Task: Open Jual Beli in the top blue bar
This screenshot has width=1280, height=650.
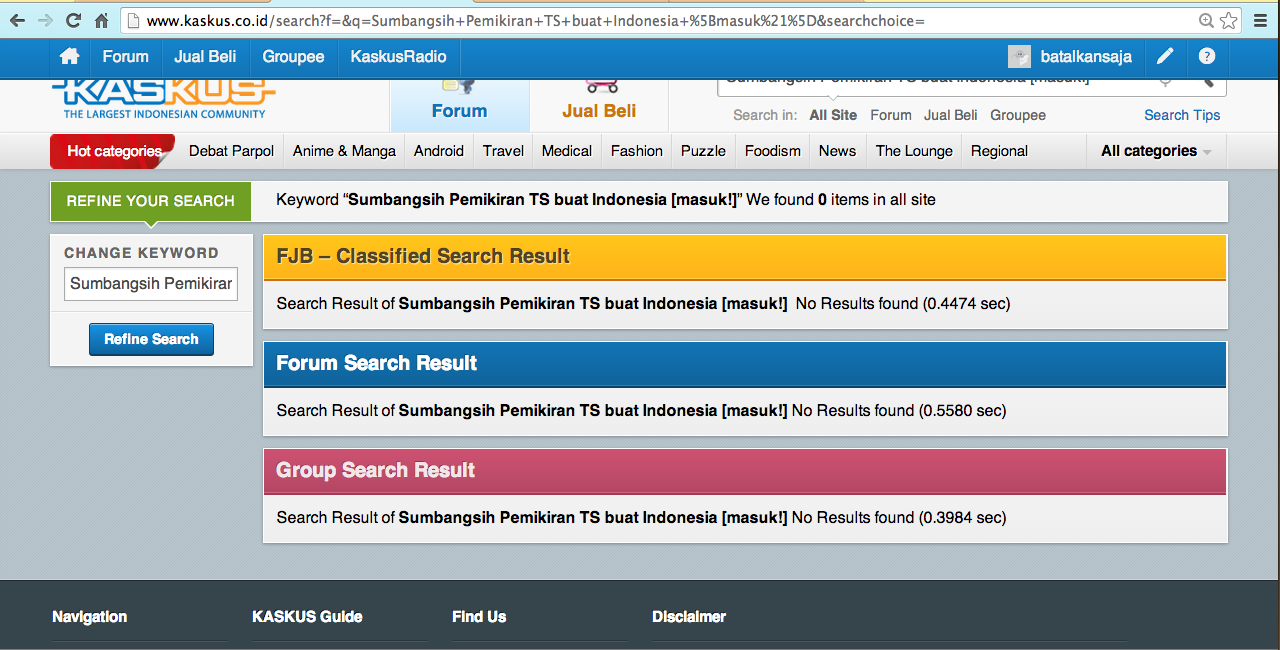Action: tap(205, 57)
